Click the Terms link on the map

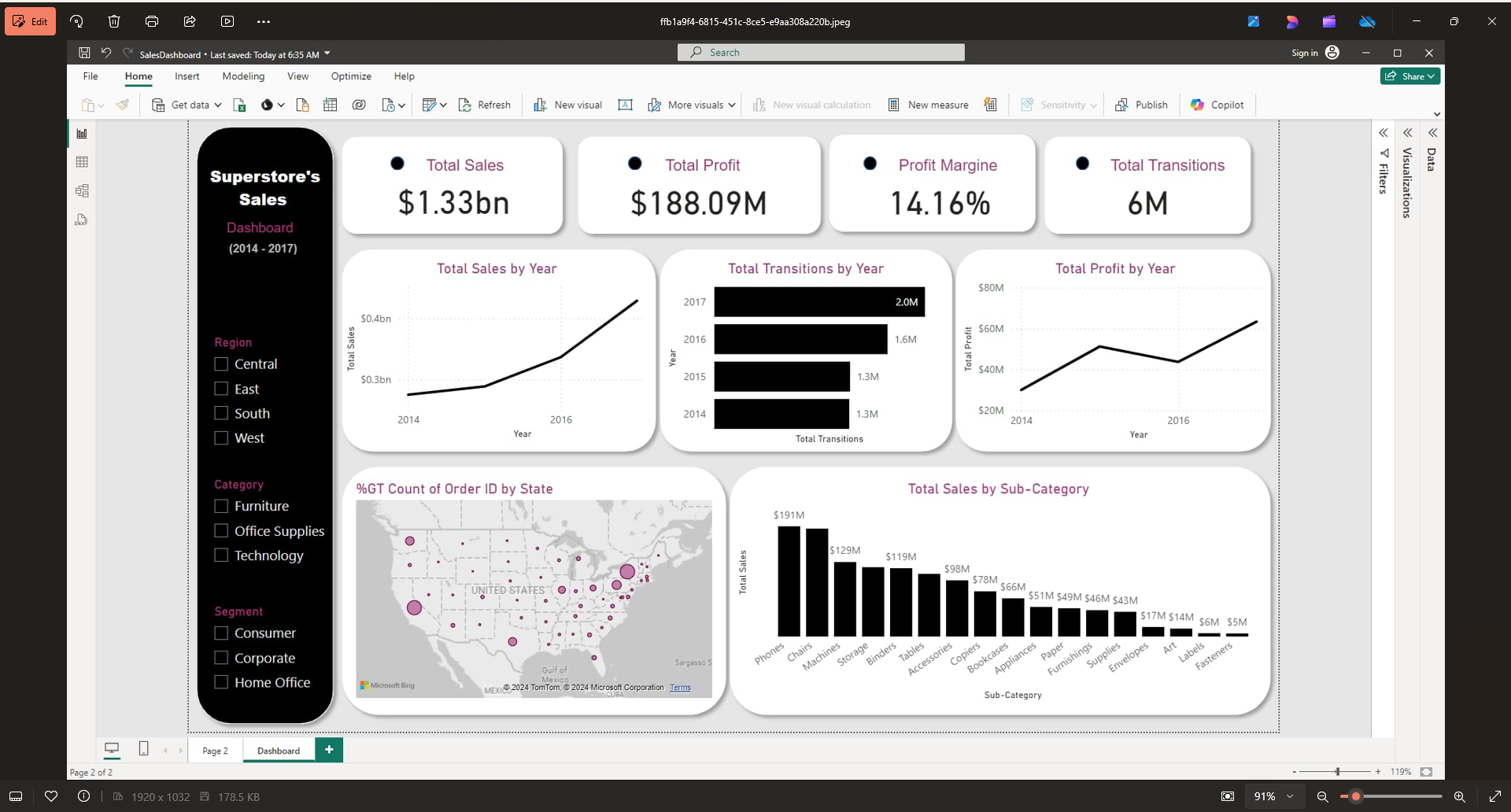tap(679, 687)
